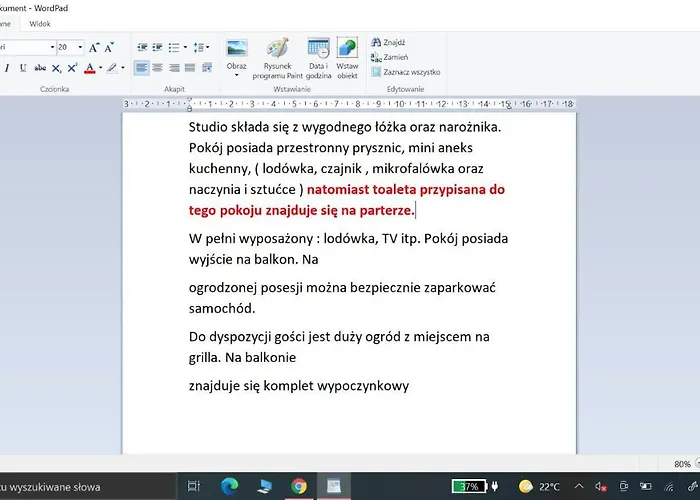Open the font family dropdown
The height and width of the screenshot is (500, 700).
pos(52,47)
